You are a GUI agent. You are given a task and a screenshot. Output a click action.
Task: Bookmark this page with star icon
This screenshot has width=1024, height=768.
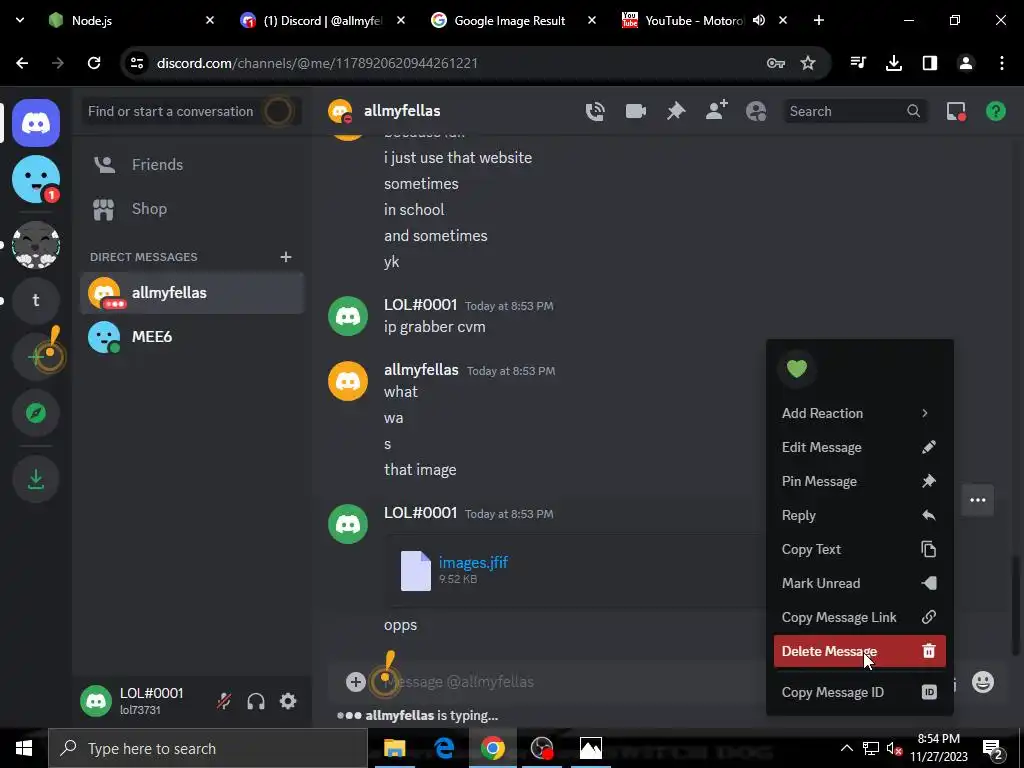[808, 63]
